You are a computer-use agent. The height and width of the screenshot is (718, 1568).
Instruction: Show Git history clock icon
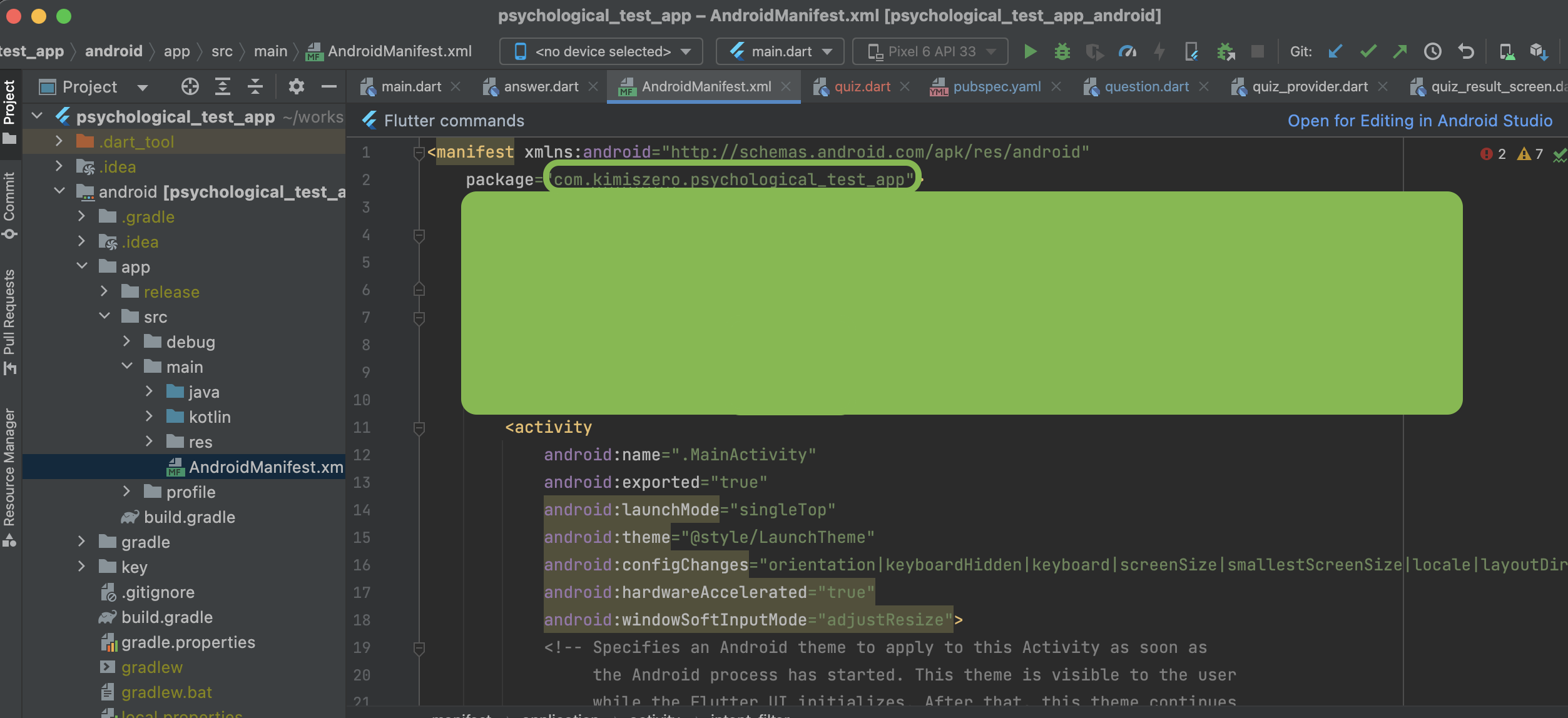(x=1432, y=51)
